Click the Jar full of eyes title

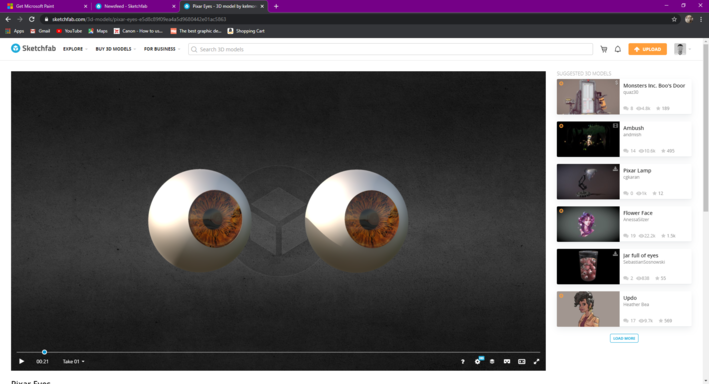640,256
